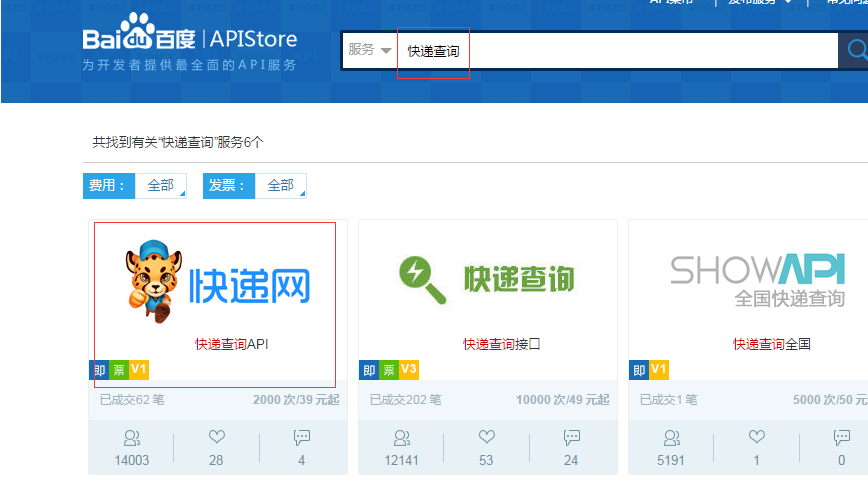
Task: Click the V1 badge on 快递查询API card
Action: (x=138, y=370)
